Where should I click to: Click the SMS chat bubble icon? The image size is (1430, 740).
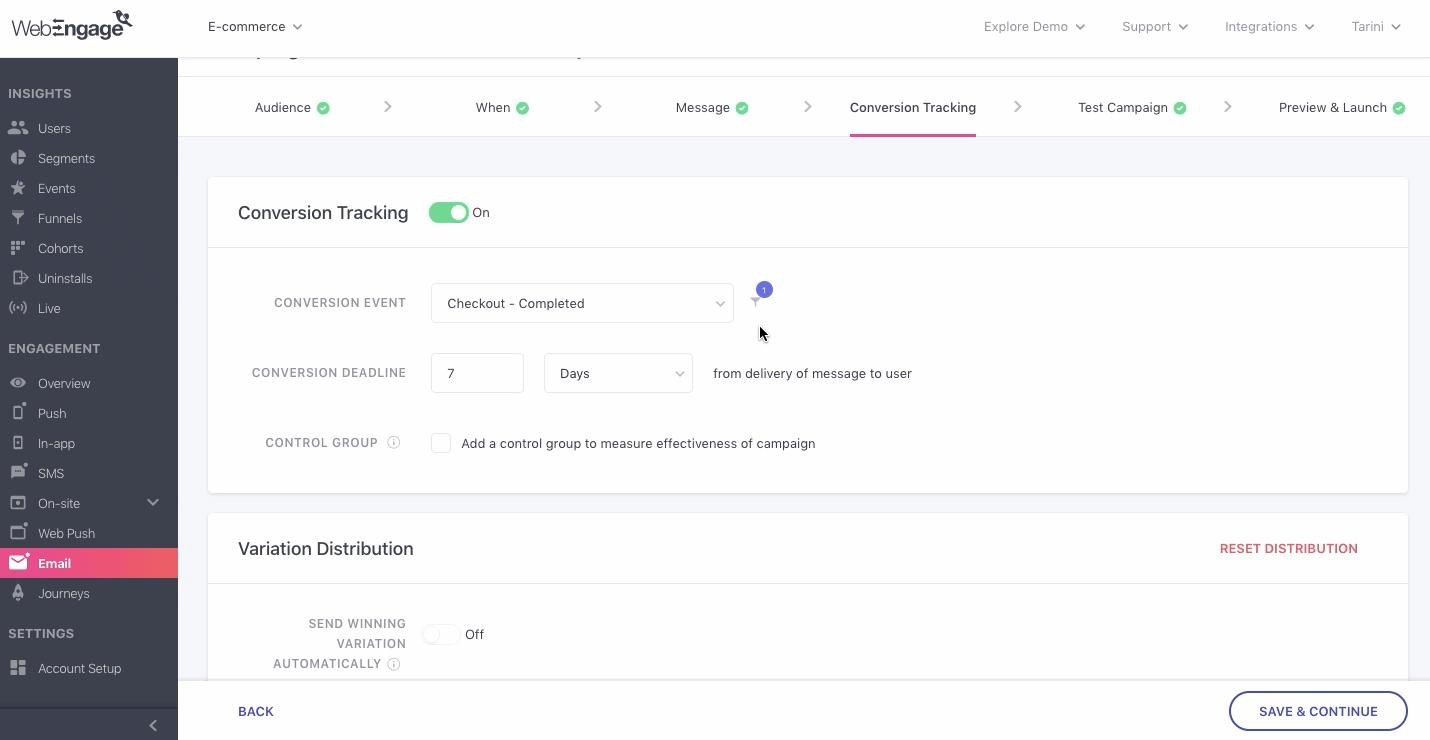[18, 473]
